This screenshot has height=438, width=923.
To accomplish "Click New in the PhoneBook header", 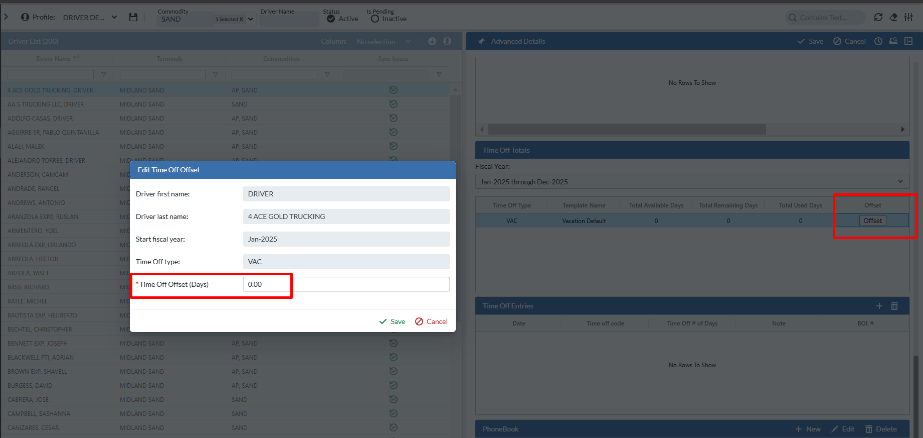I will [x=808, y=429].
